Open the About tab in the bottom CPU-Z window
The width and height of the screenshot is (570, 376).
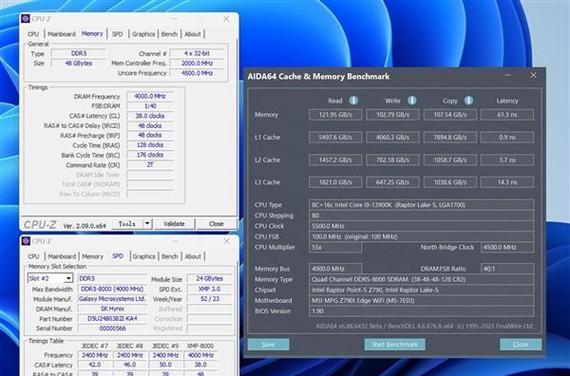[x=193, y=256]
